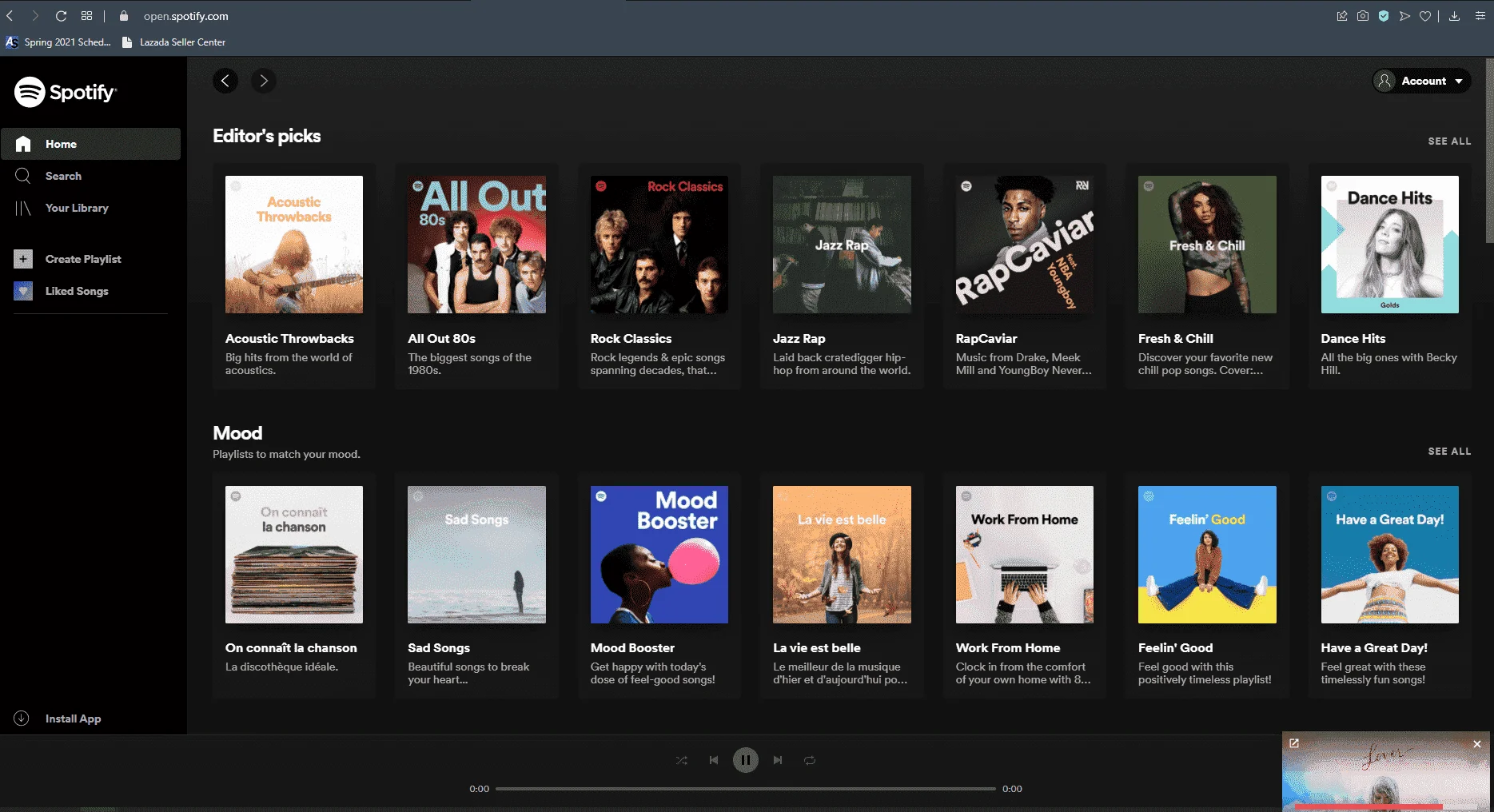Click the song progress bar
Image resolution: width=1494 pixels, height=812 pixels.
(746, 789)
